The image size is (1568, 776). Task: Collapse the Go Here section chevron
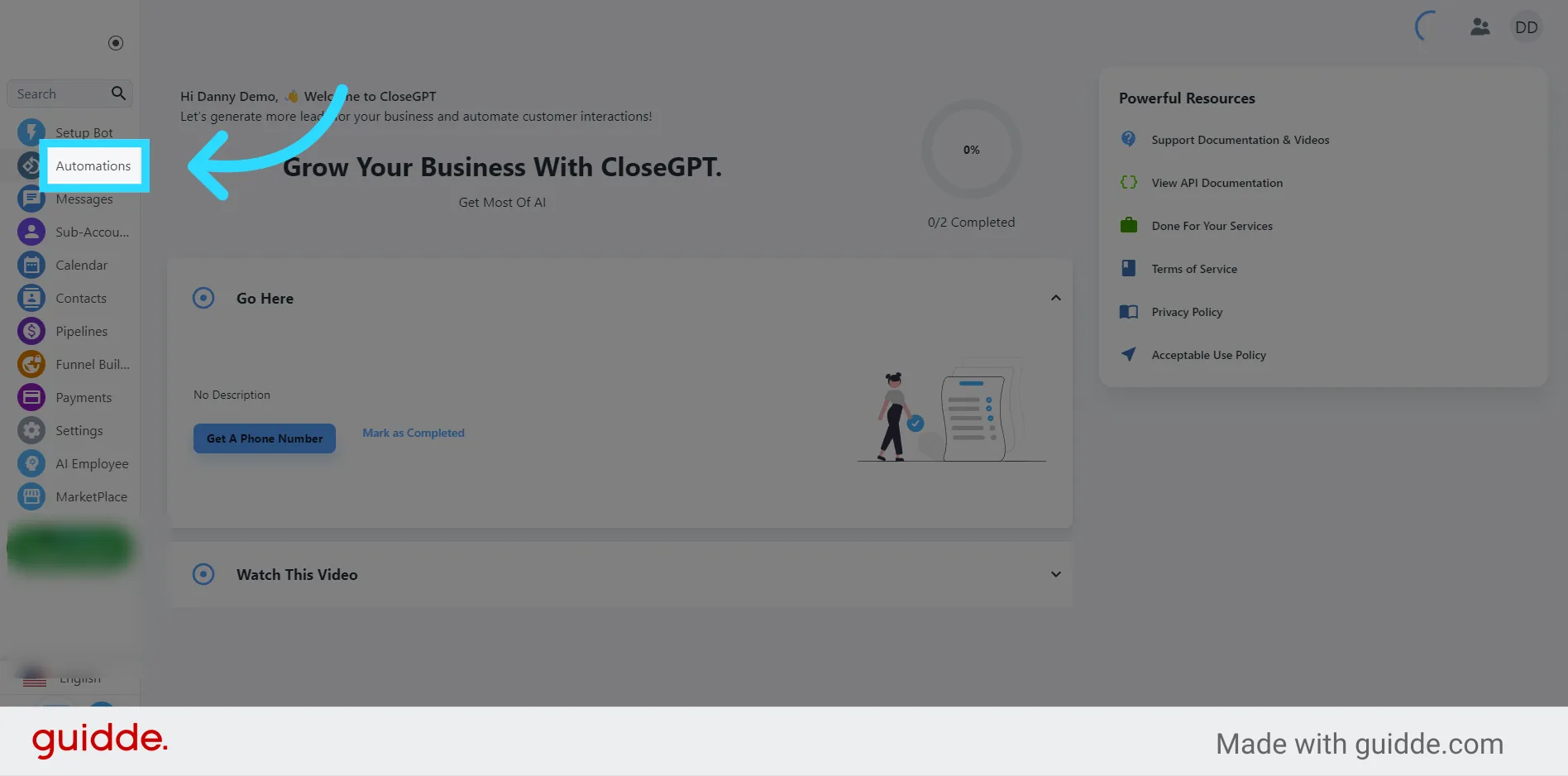click(x=1055, y=298)
